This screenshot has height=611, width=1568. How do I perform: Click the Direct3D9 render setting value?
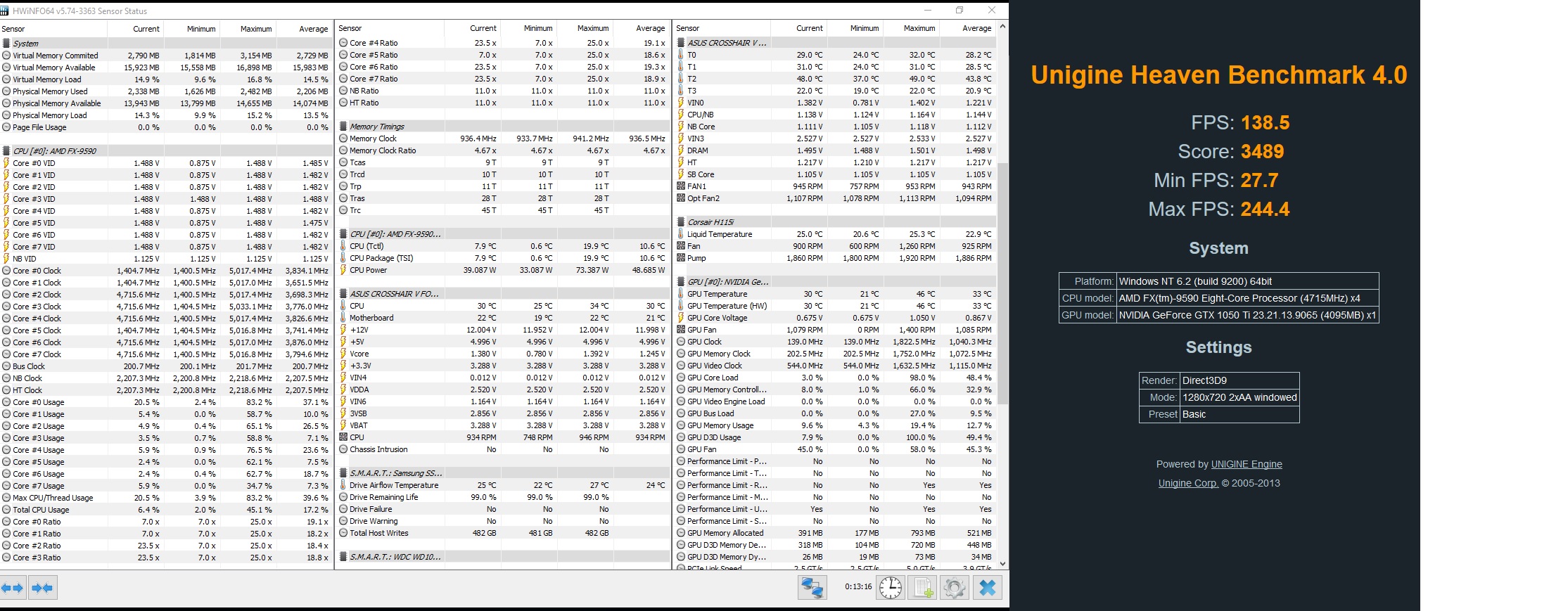(x=1239, y=380)
